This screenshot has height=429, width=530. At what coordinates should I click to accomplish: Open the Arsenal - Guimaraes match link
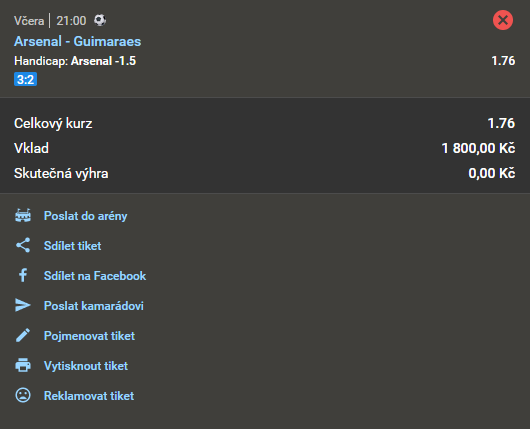[77, 41]
